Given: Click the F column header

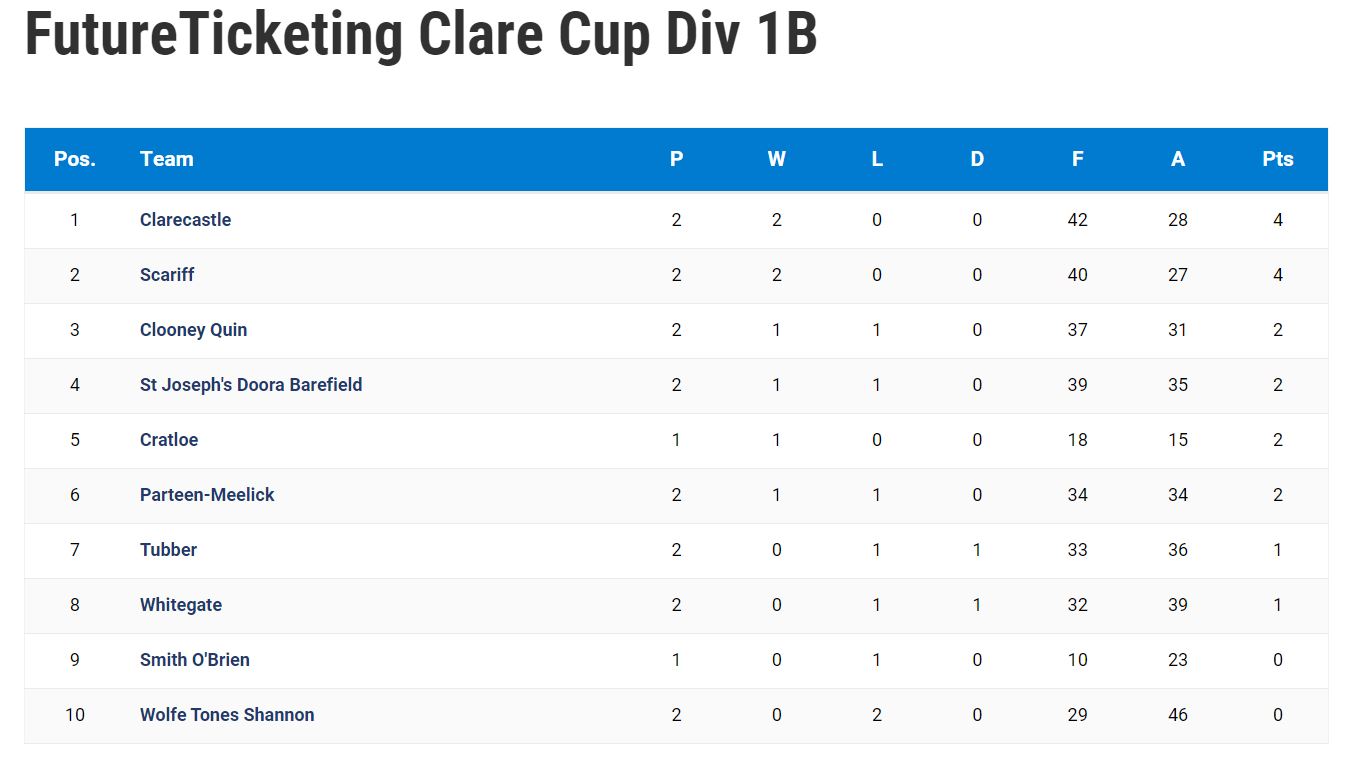Looking at the screenshot, I should [x=1077, y=159].
